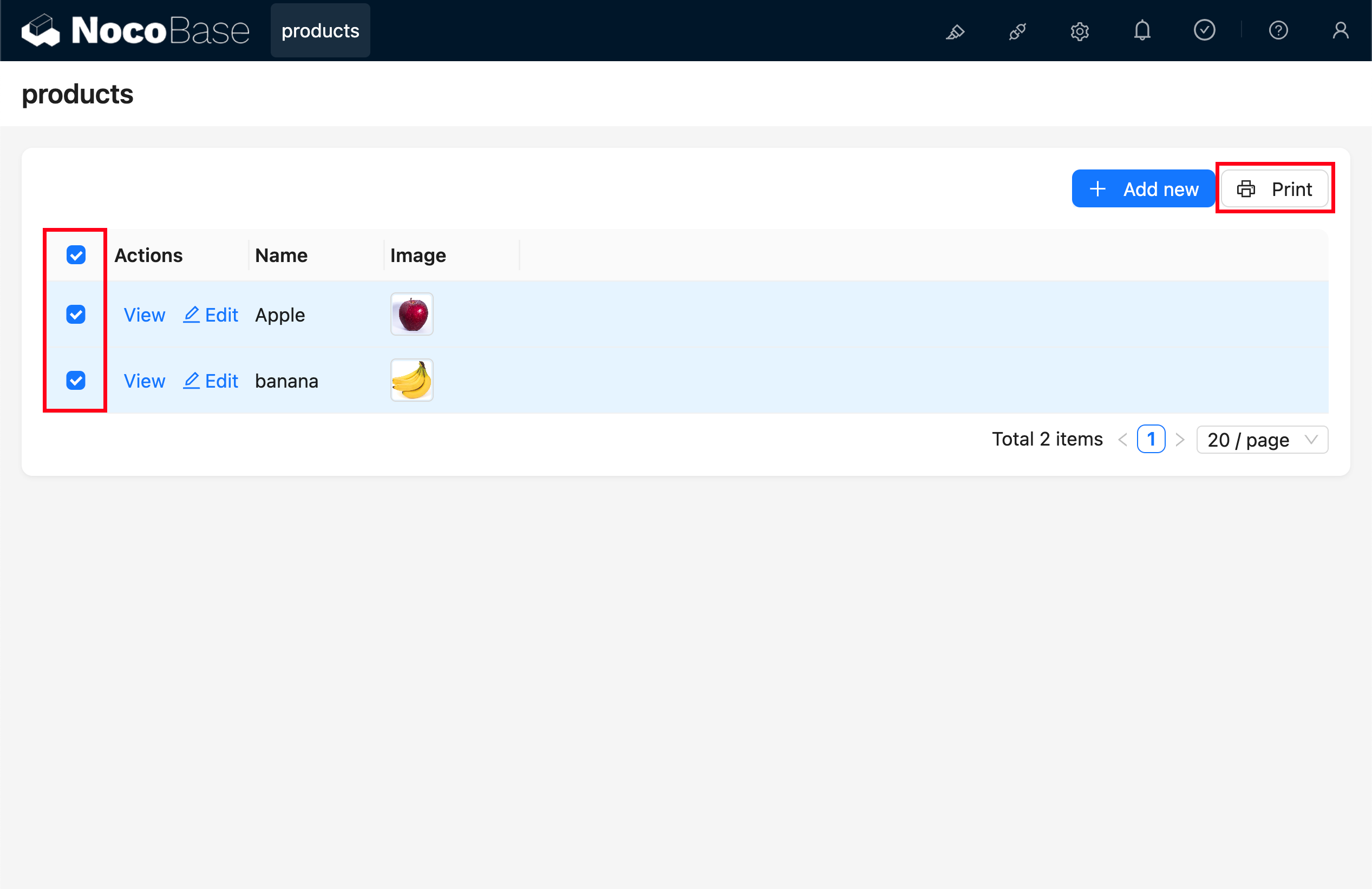Open the user profile icon
The height and width of the screenshot is (889, 1372).
[x=1340, y=30]
